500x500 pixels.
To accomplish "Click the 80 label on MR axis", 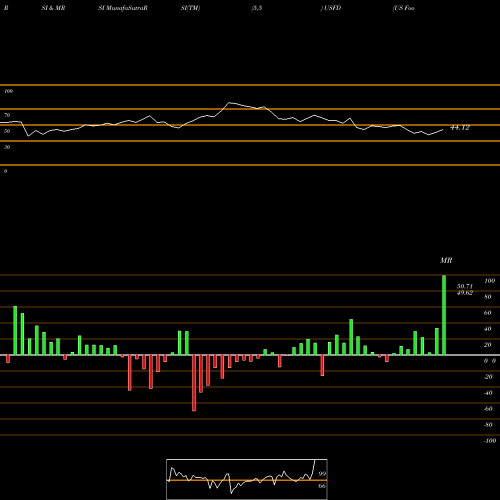I will tap(488, 297).
